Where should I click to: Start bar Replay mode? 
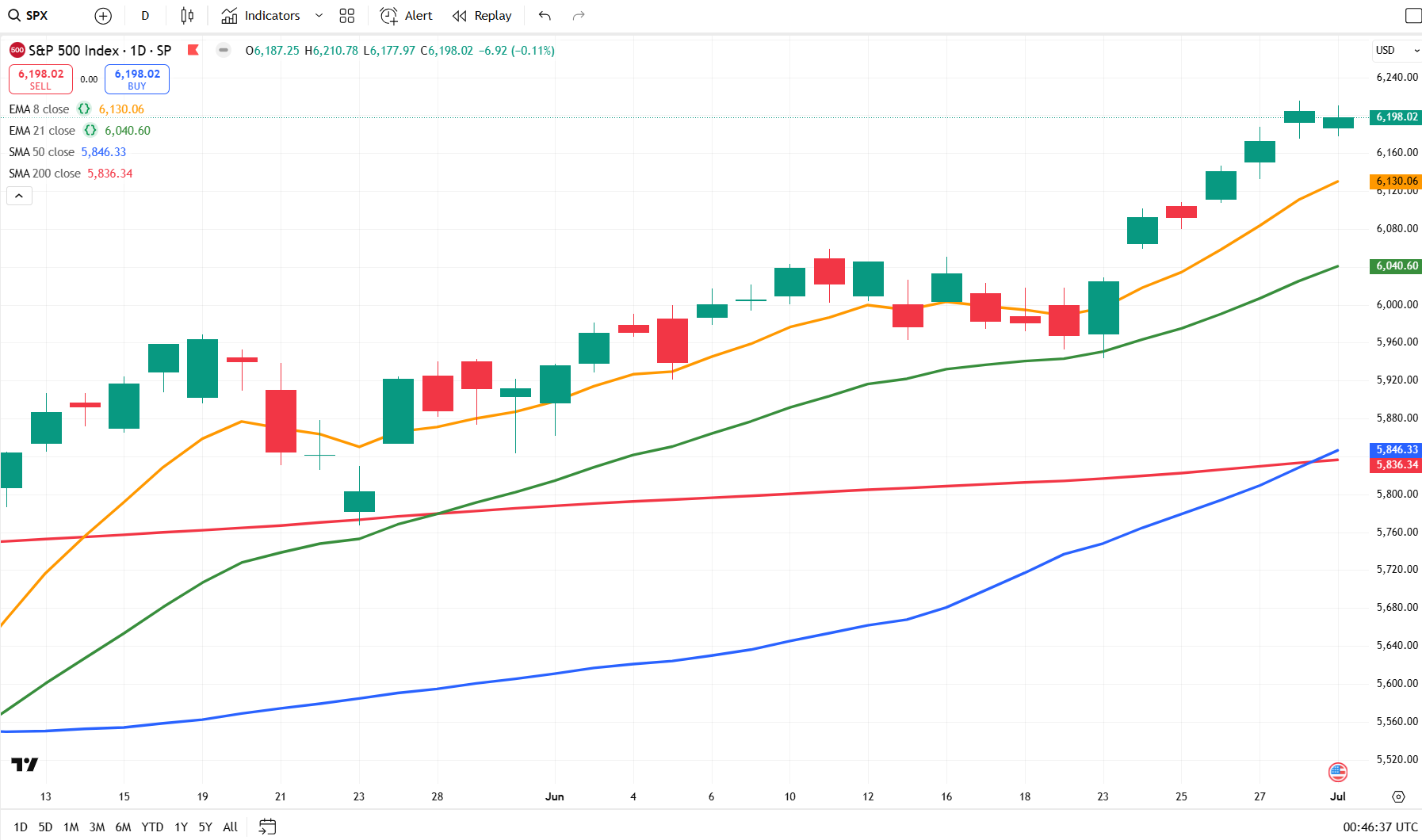pyautogui.click(x=482, y=16)
